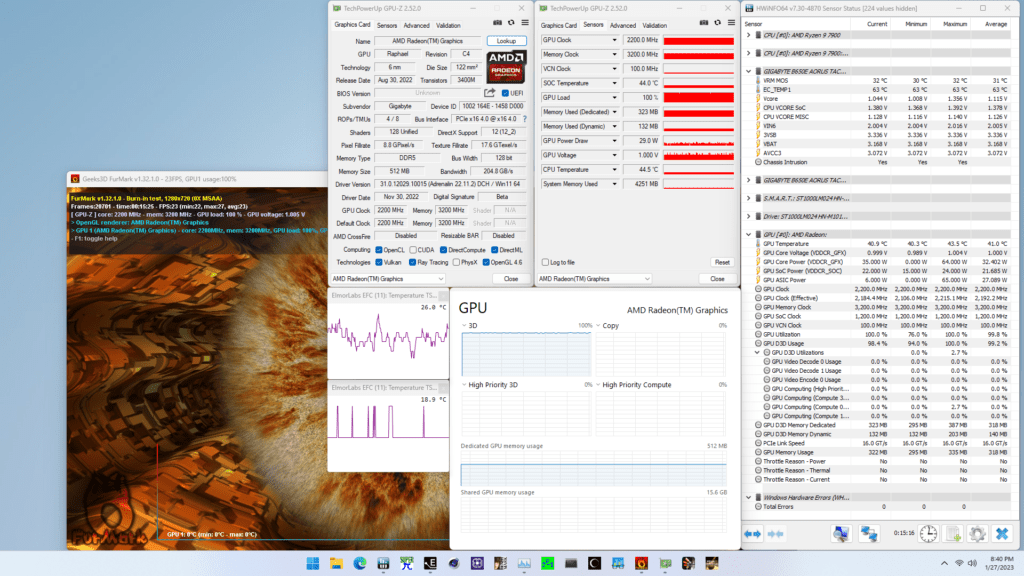Click the Lookup button

(x=506, y=40)
